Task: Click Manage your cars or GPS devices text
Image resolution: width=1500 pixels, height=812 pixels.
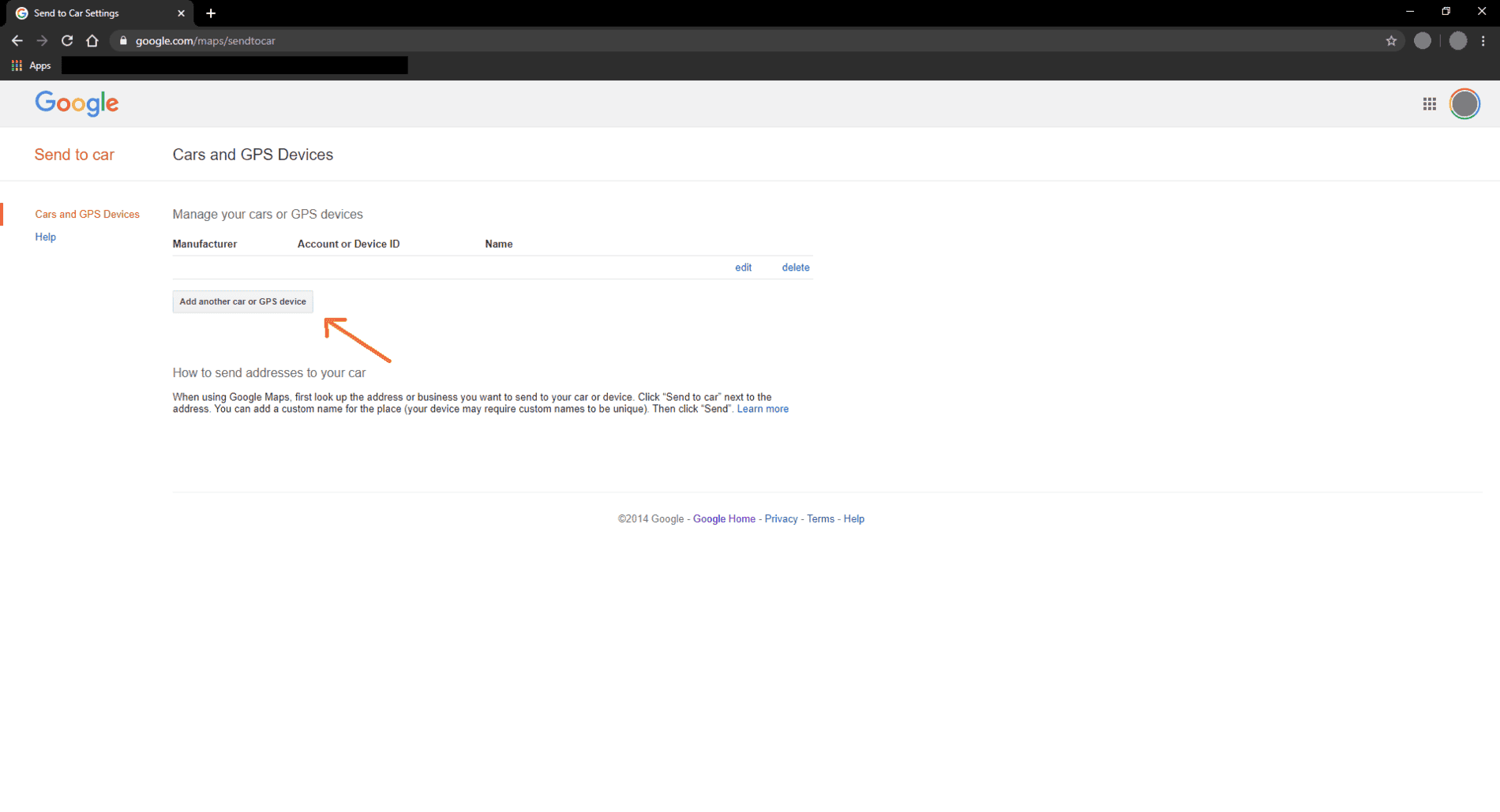Action: click(268, 215)
